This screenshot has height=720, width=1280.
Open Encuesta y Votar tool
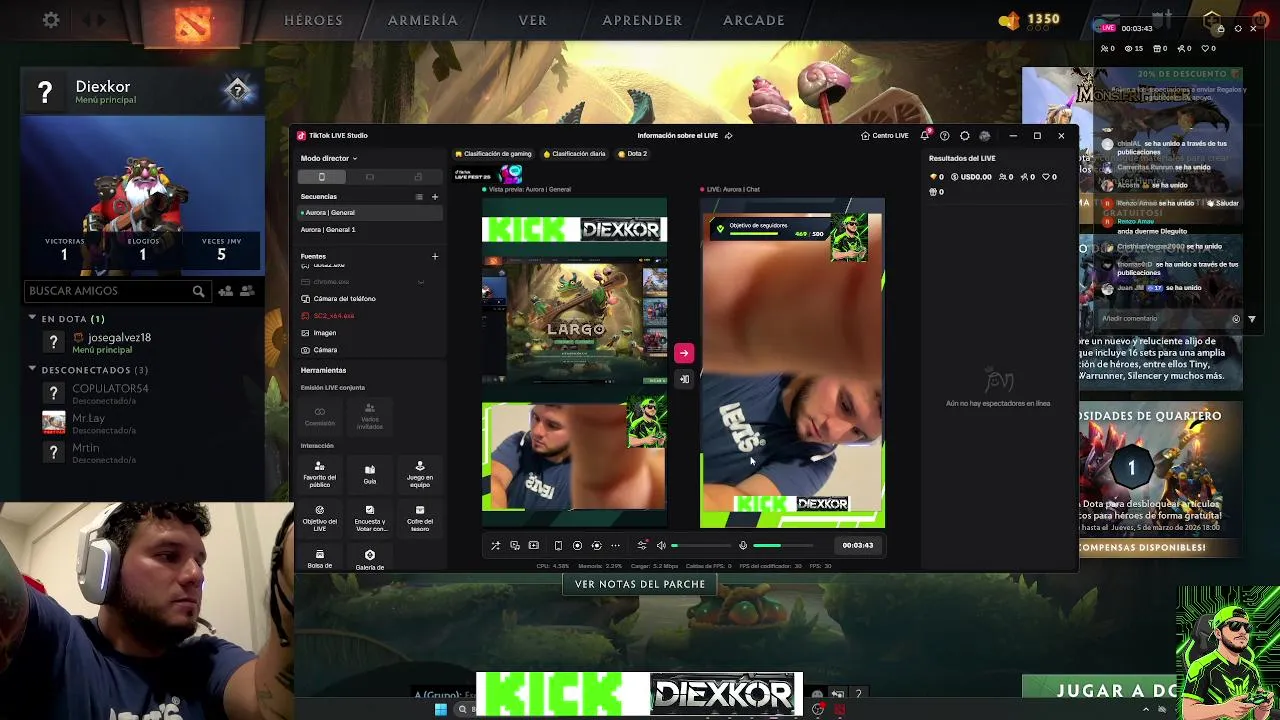pos(370,518)
